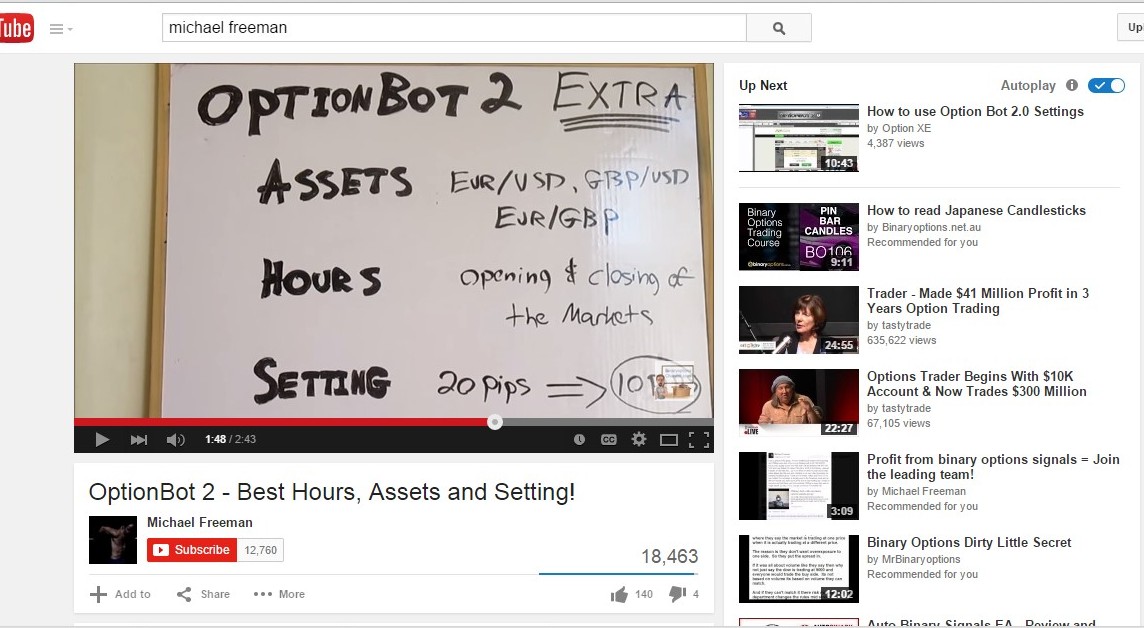Viewport: 1144px width, 628px height.
Task: Skip to the next video
Action: click(139, 439)
